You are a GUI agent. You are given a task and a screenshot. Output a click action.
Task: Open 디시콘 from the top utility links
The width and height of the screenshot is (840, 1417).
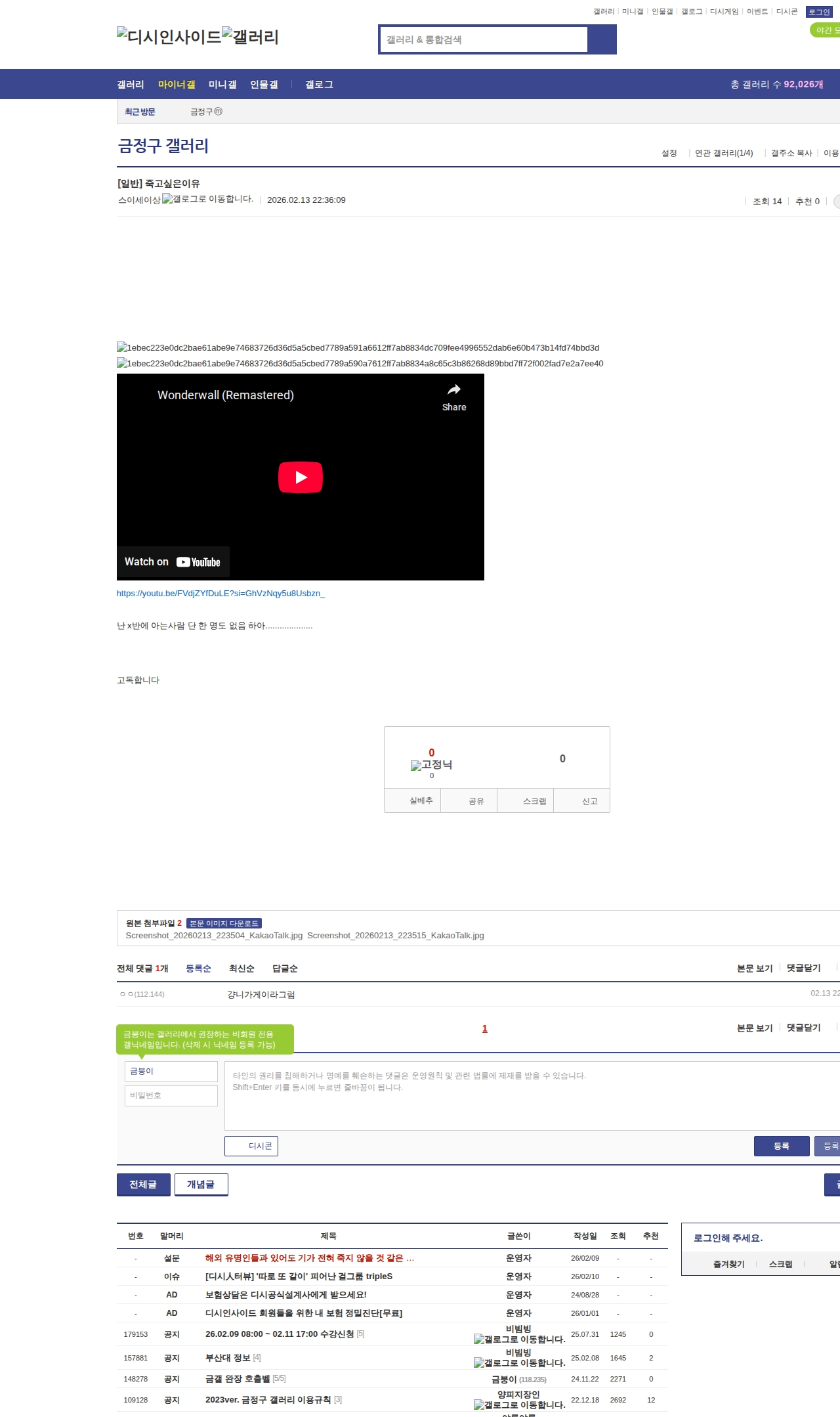[x=787, y=12]
